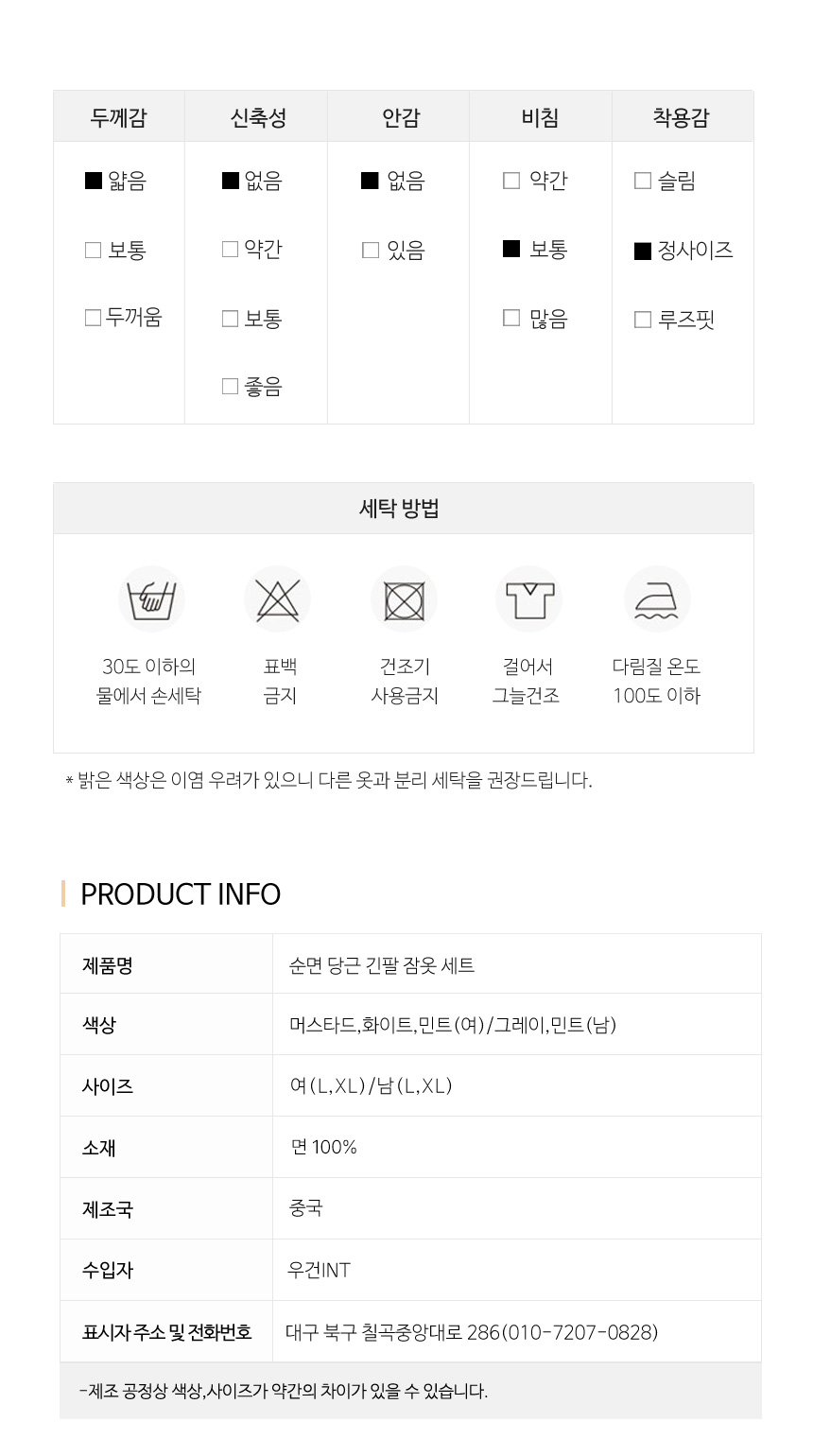This screenshot has width=813, height=1456.
Task: Click the hang dry shirt icon
Action: [529, 599]
